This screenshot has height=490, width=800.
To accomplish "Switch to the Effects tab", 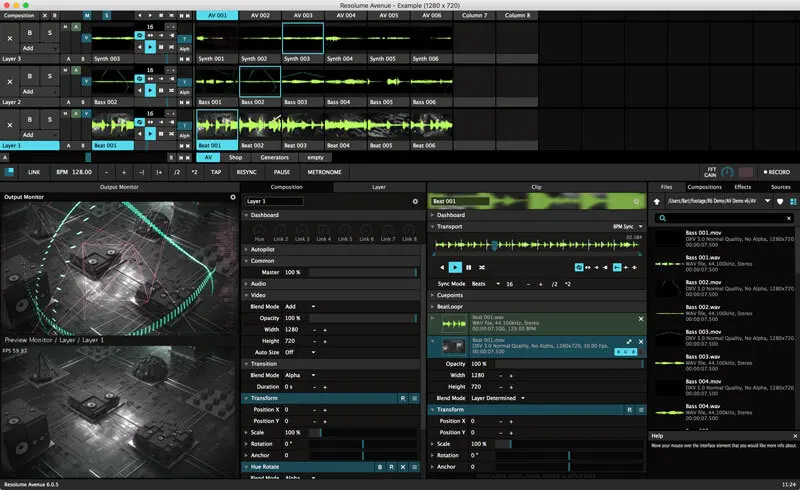I will 742,187.
